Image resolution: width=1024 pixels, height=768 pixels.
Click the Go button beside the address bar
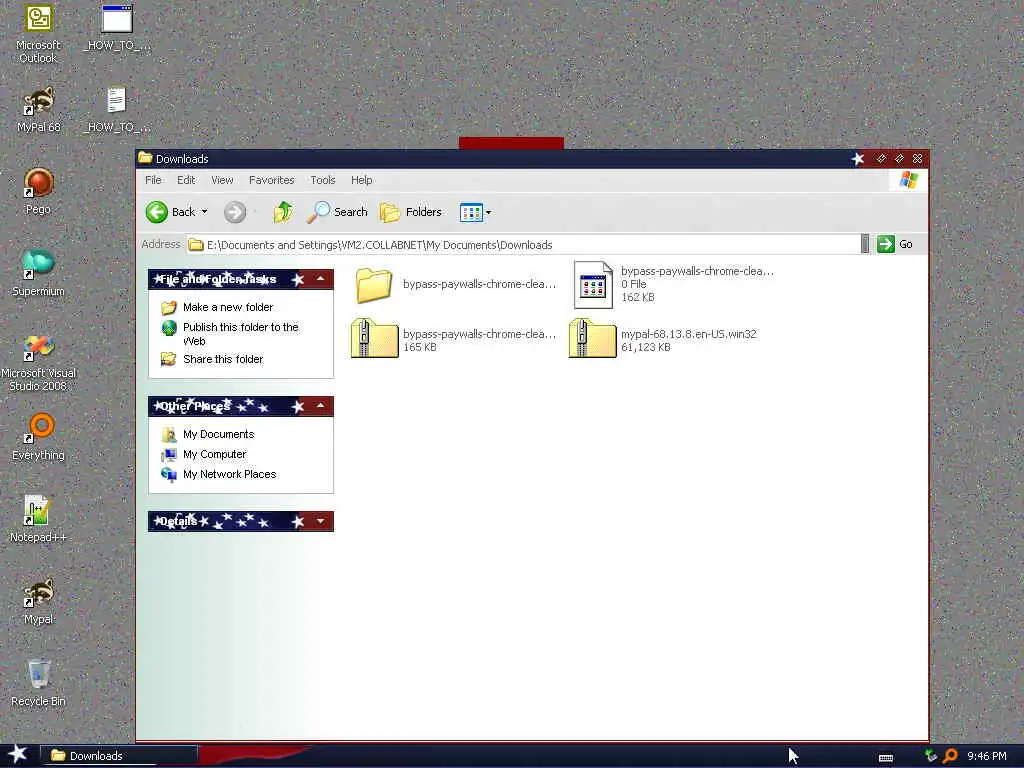point(895,244)
